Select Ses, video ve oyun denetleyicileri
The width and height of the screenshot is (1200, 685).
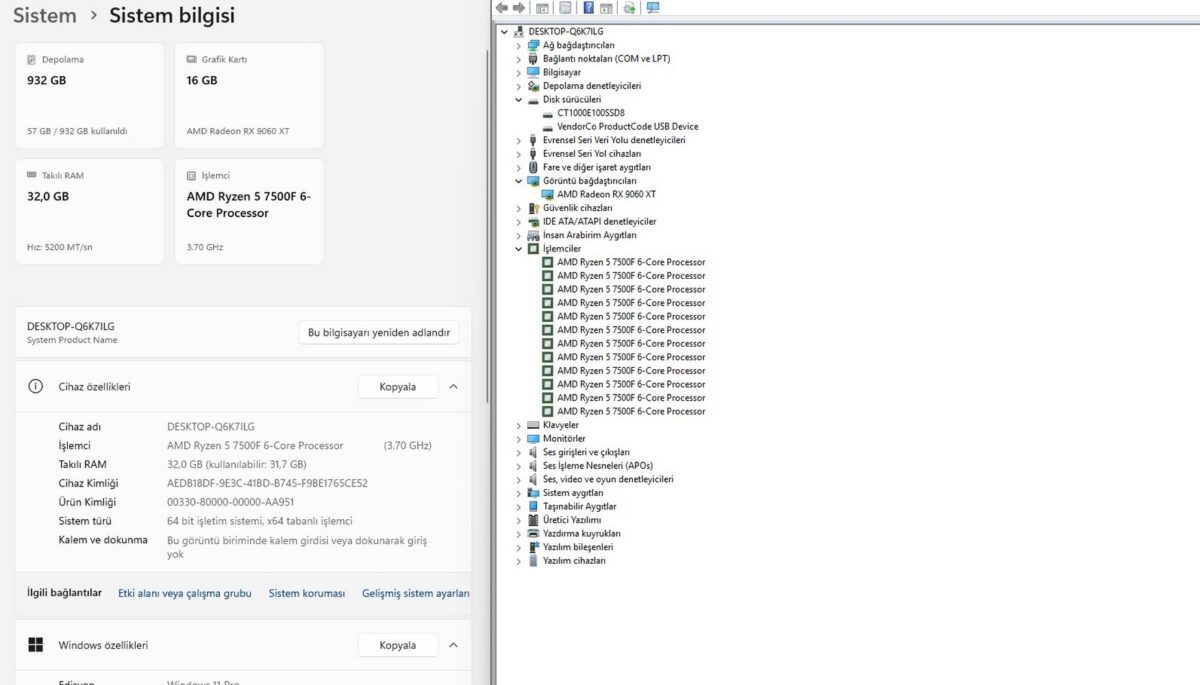(608, 479)
